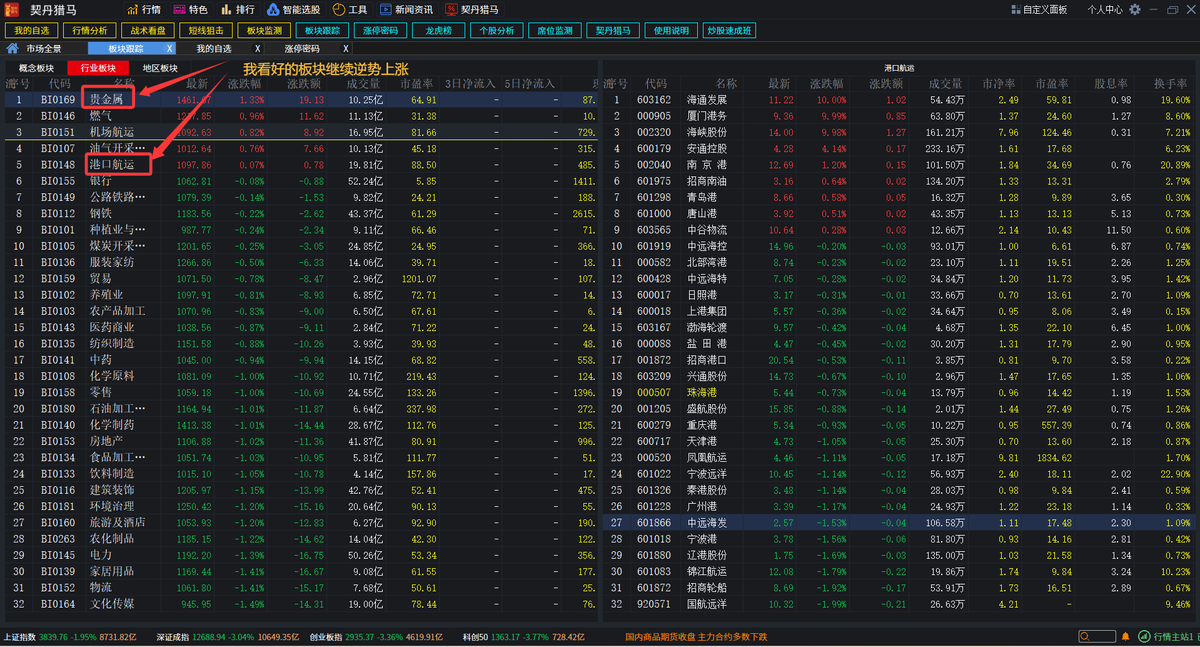
Task: Click the 龙虎榜 toolbar button
Action: pyautogui.click(x=438, y=30)
